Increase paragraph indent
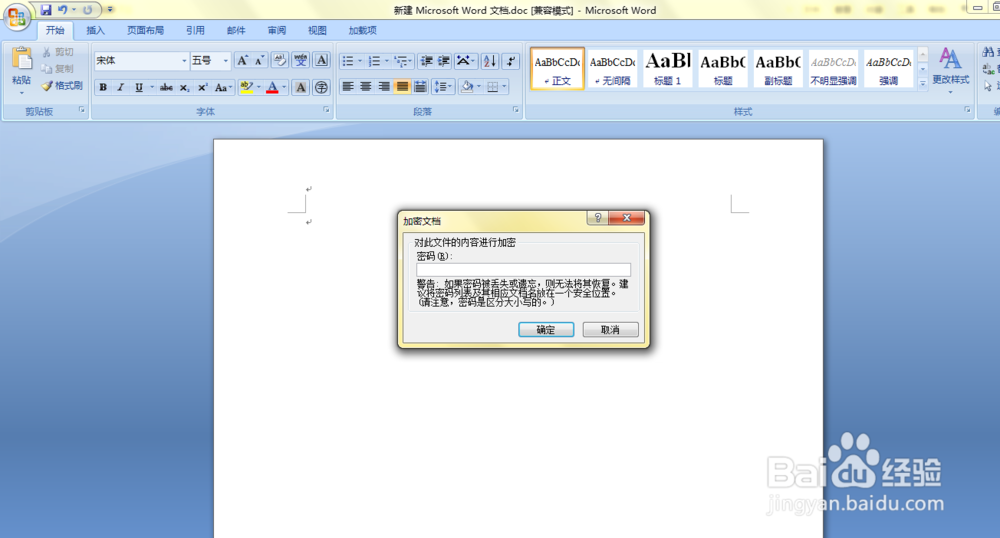The width and height of the screenshot is (1000, 538). (444, 61)
